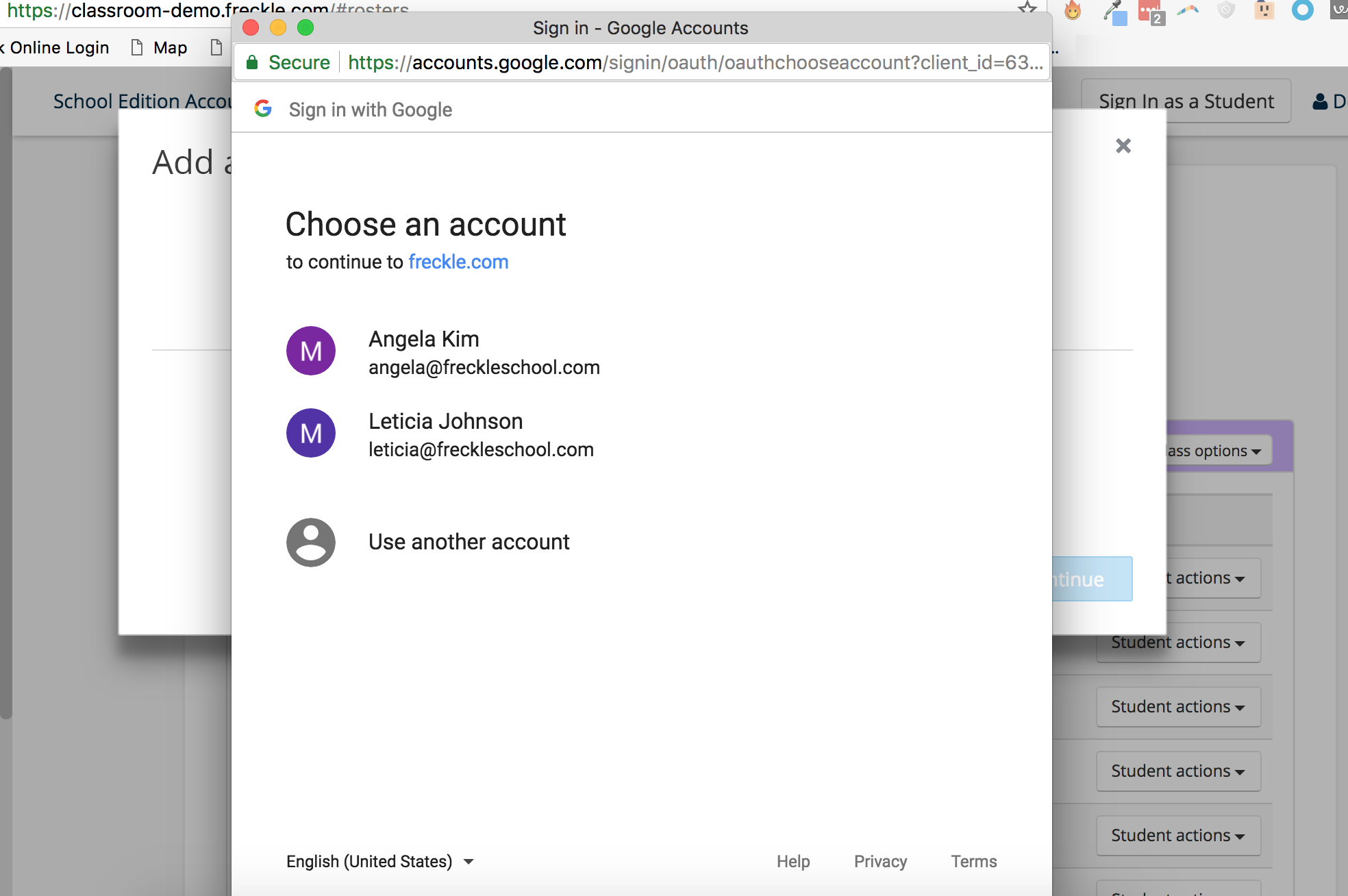Select the Angela Kim avatar

[x=311, y=351]
